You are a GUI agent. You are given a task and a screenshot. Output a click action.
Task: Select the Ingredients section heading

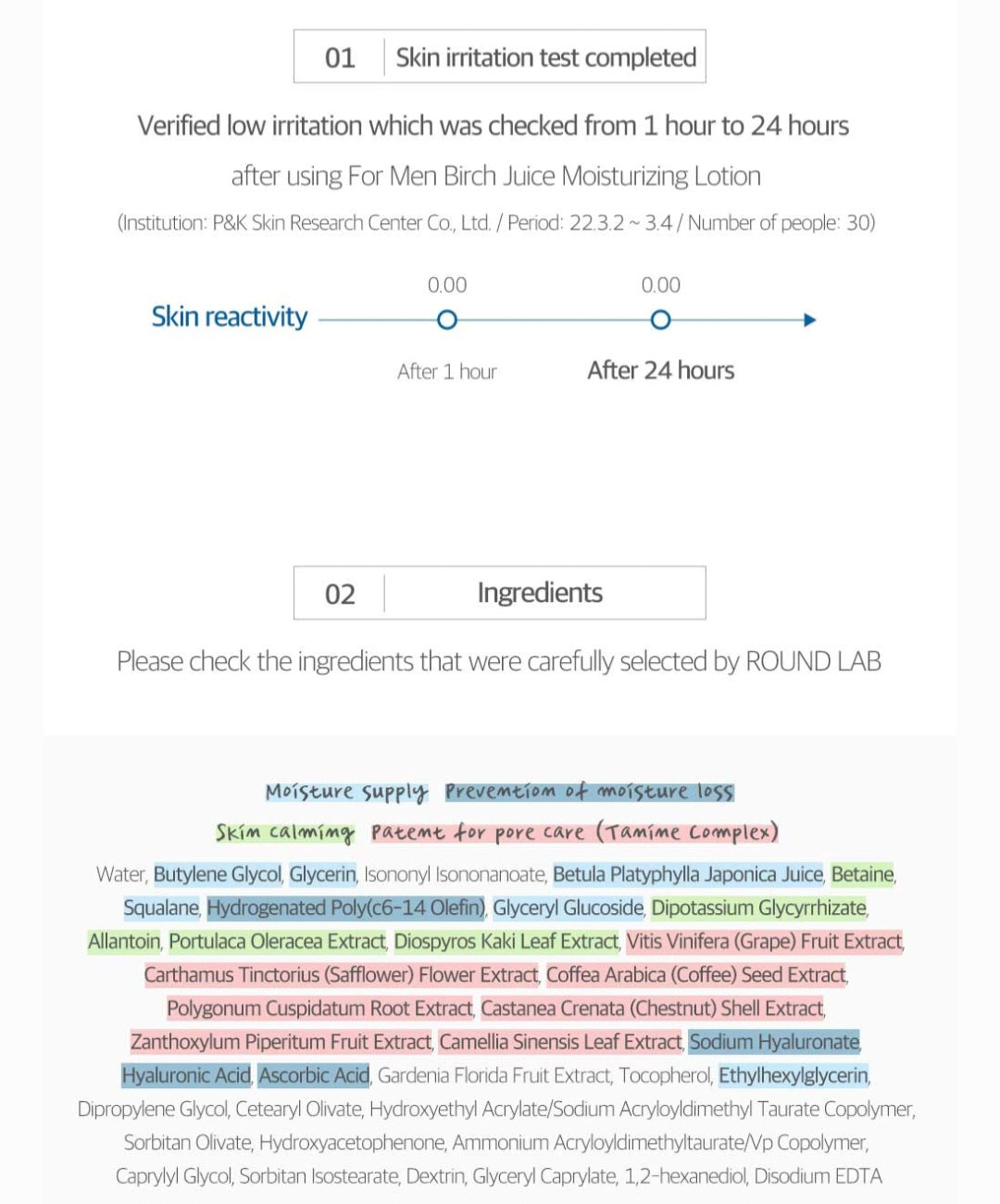click(540, 593)
